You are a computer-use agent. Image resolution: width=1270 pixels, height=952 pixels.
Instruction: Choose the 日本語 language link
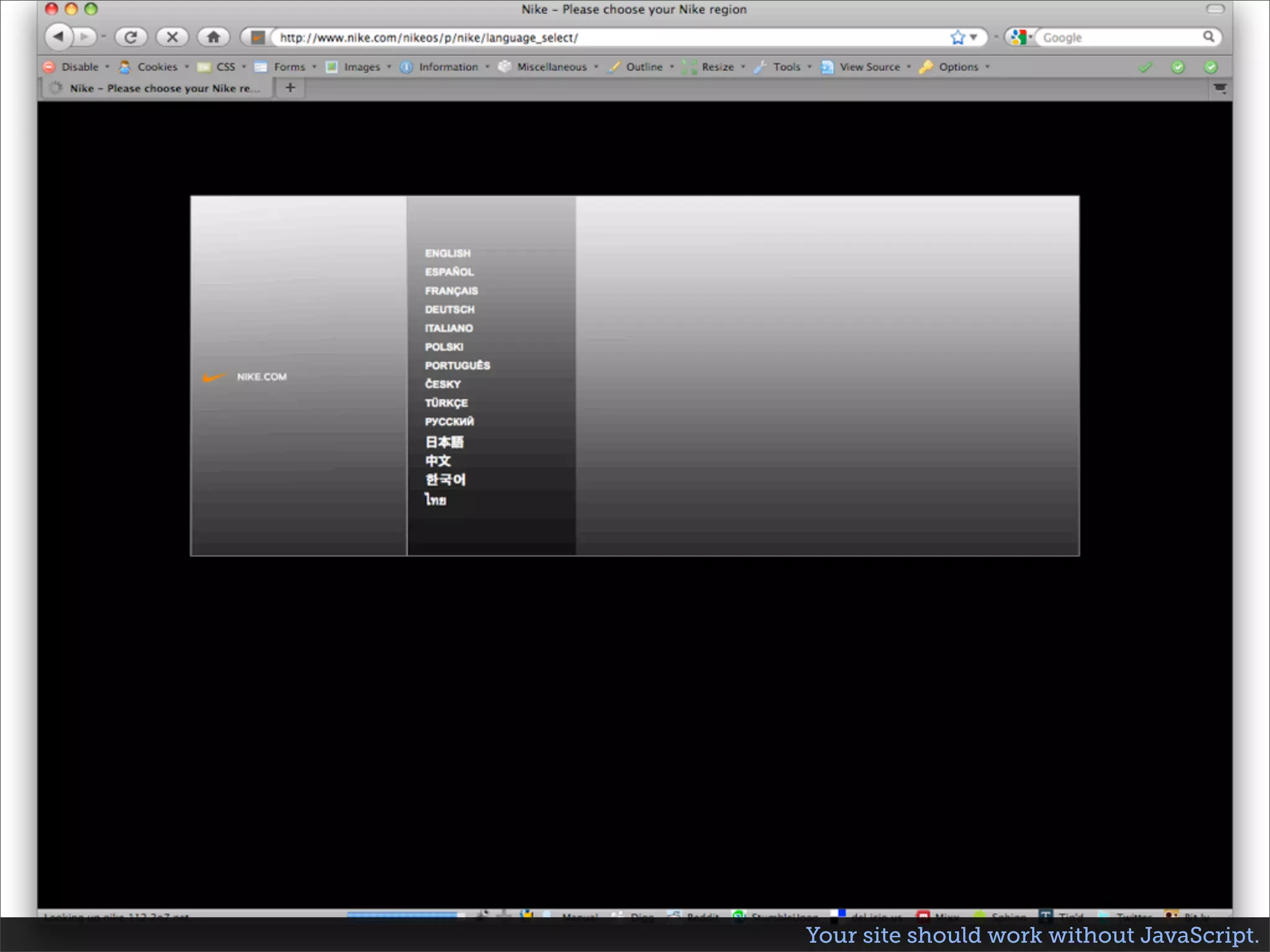tap(445, 442)
